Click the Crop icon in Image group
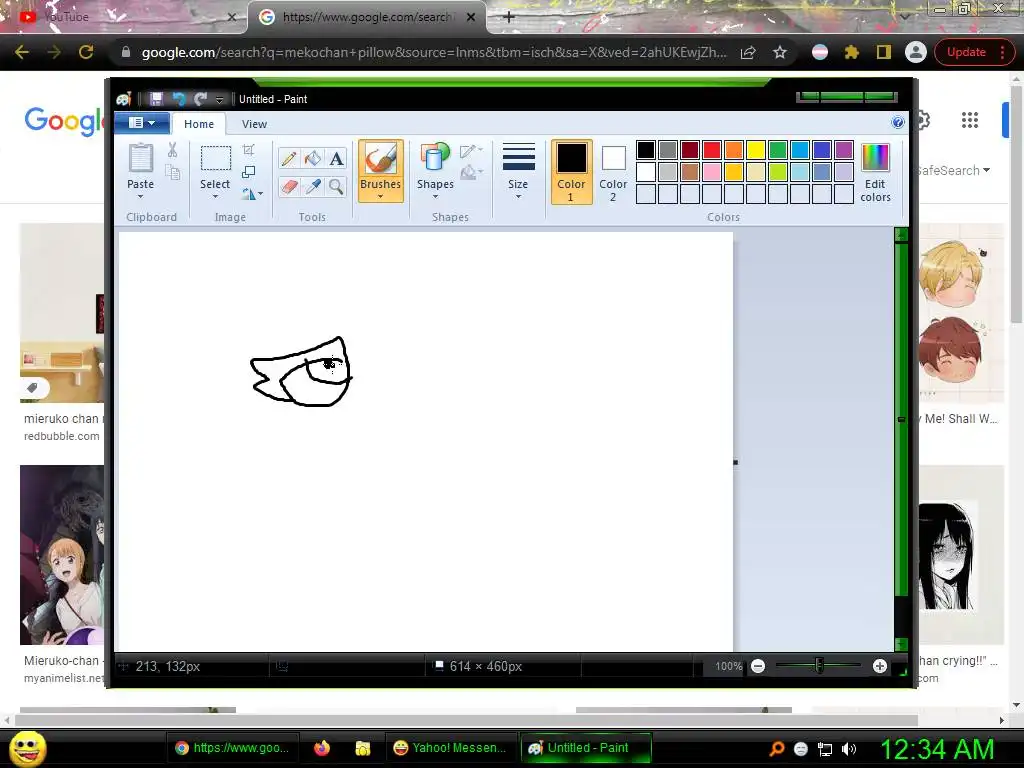Viewport: 1024px width, 768px height. (248, 150)
